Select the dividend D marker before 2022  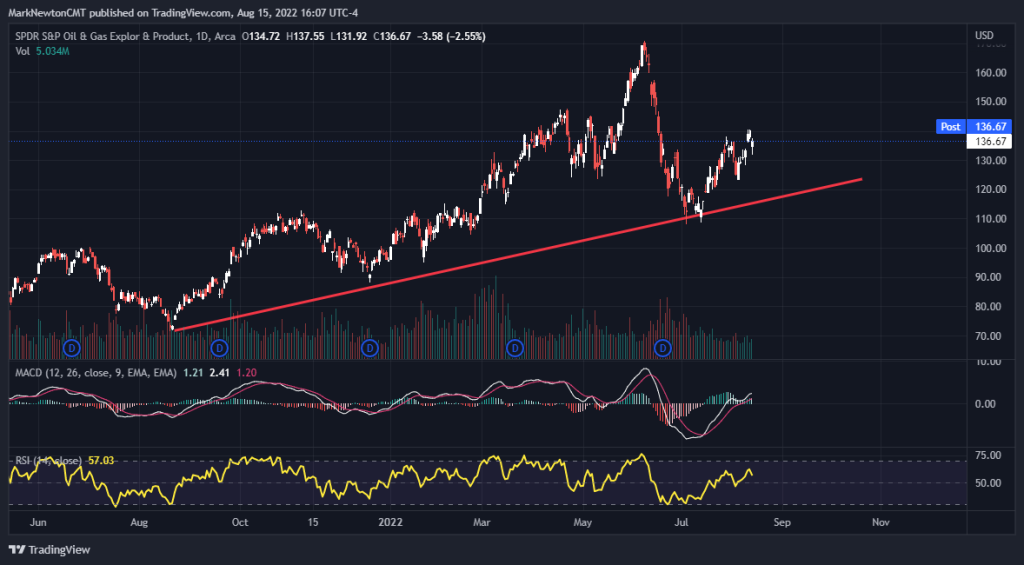click(x=370, y=348)
